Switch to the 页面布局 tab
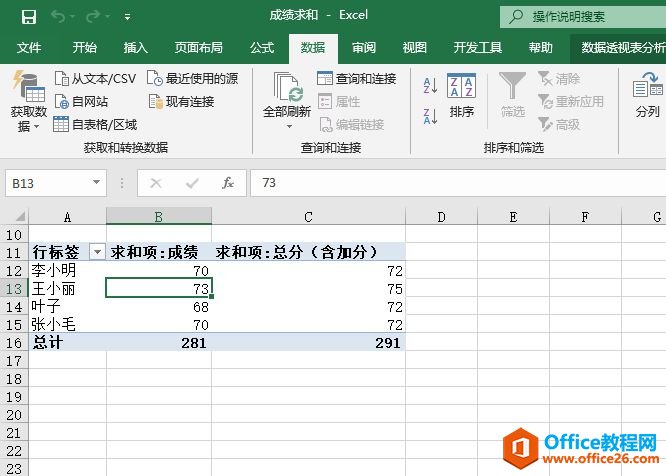666x476 pixels. [x=199, y=48]
